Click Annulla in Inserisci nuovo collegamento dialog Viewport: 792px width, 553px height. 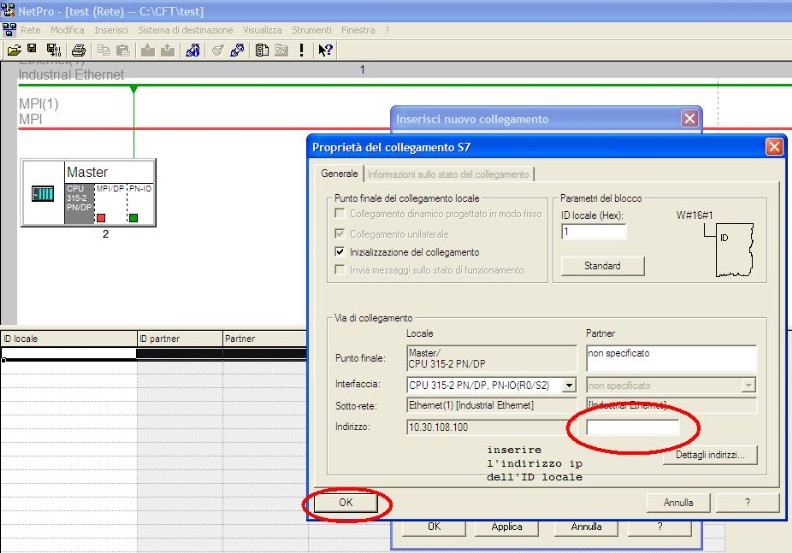pos(585,527)
